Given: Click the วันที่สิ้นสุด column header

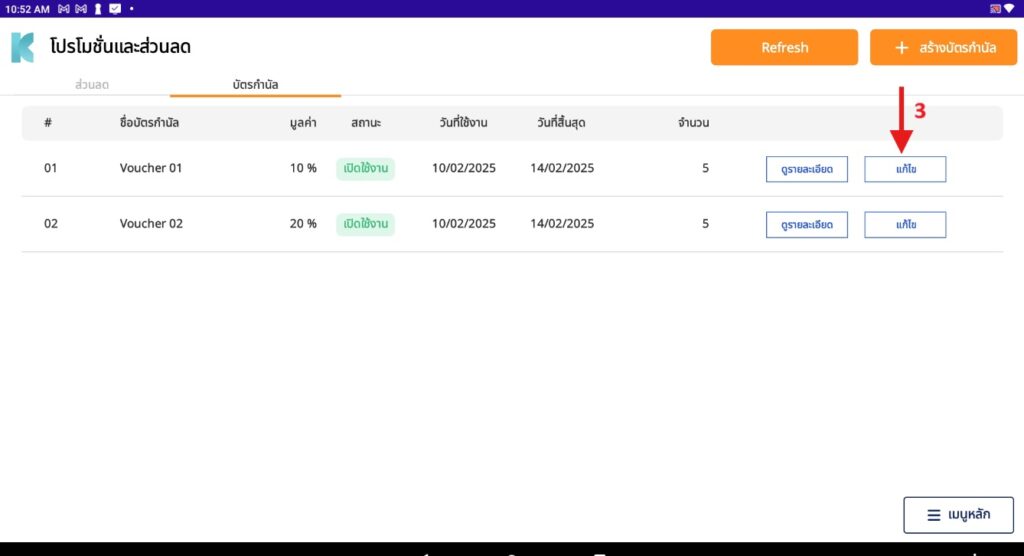Looking at the screenshot, I should (560, 123).
